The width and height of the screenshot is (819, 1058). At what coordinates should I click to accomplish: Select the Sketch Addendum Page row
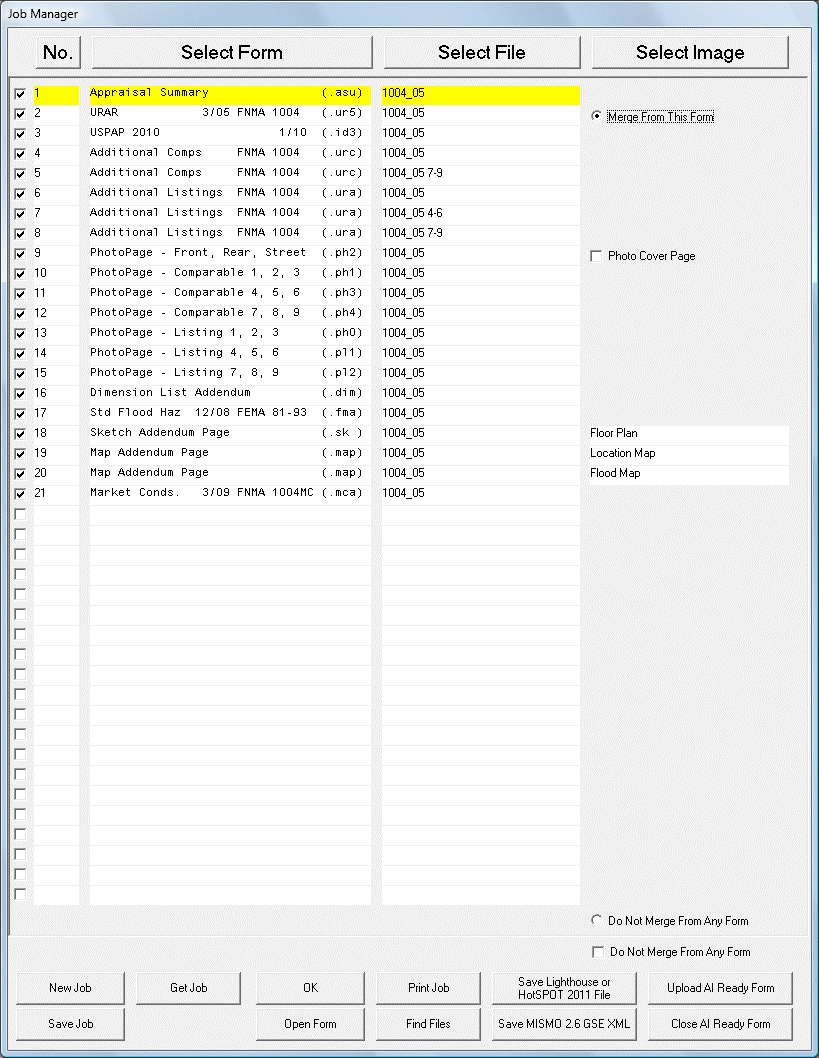pos(230,433)
